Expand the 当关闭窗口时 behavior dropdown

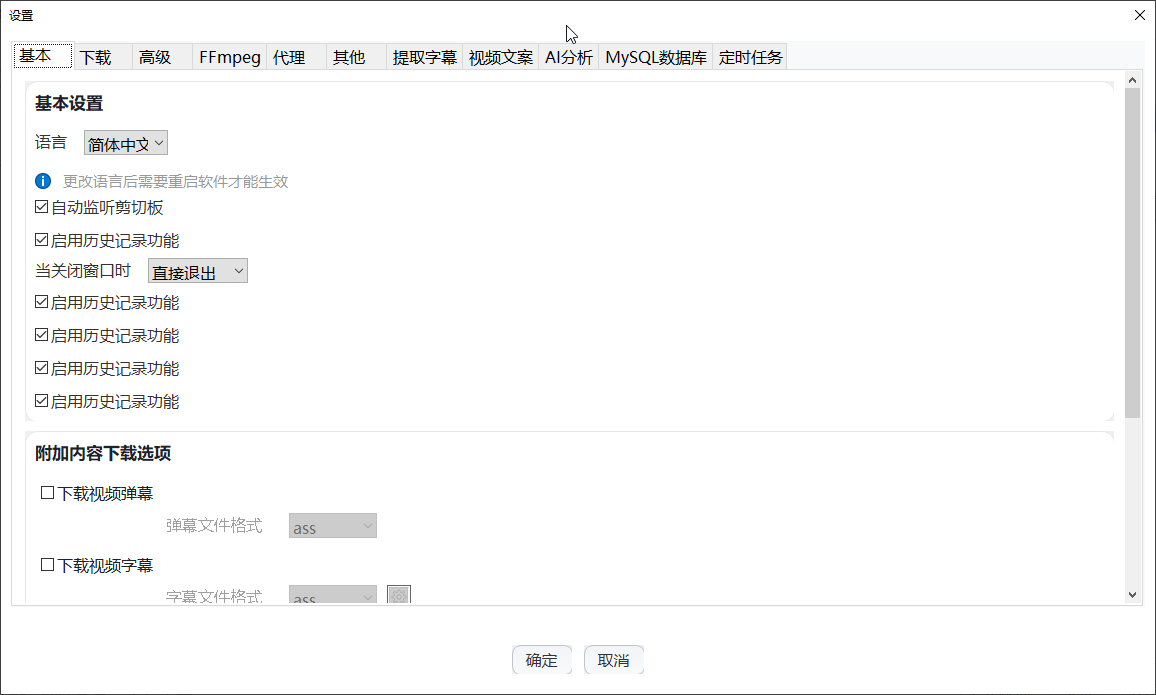click(x=197, y=270)
